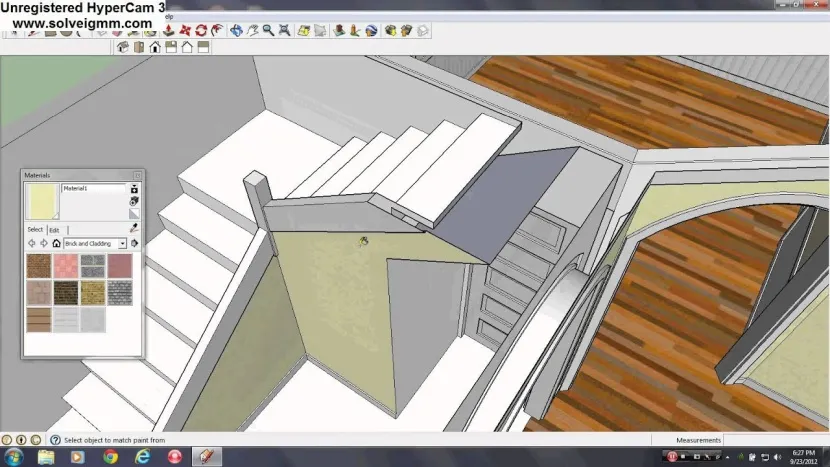The image size is (830, 467).
Task: Pick the Sample Paint eyedropper
Action: 134,229
